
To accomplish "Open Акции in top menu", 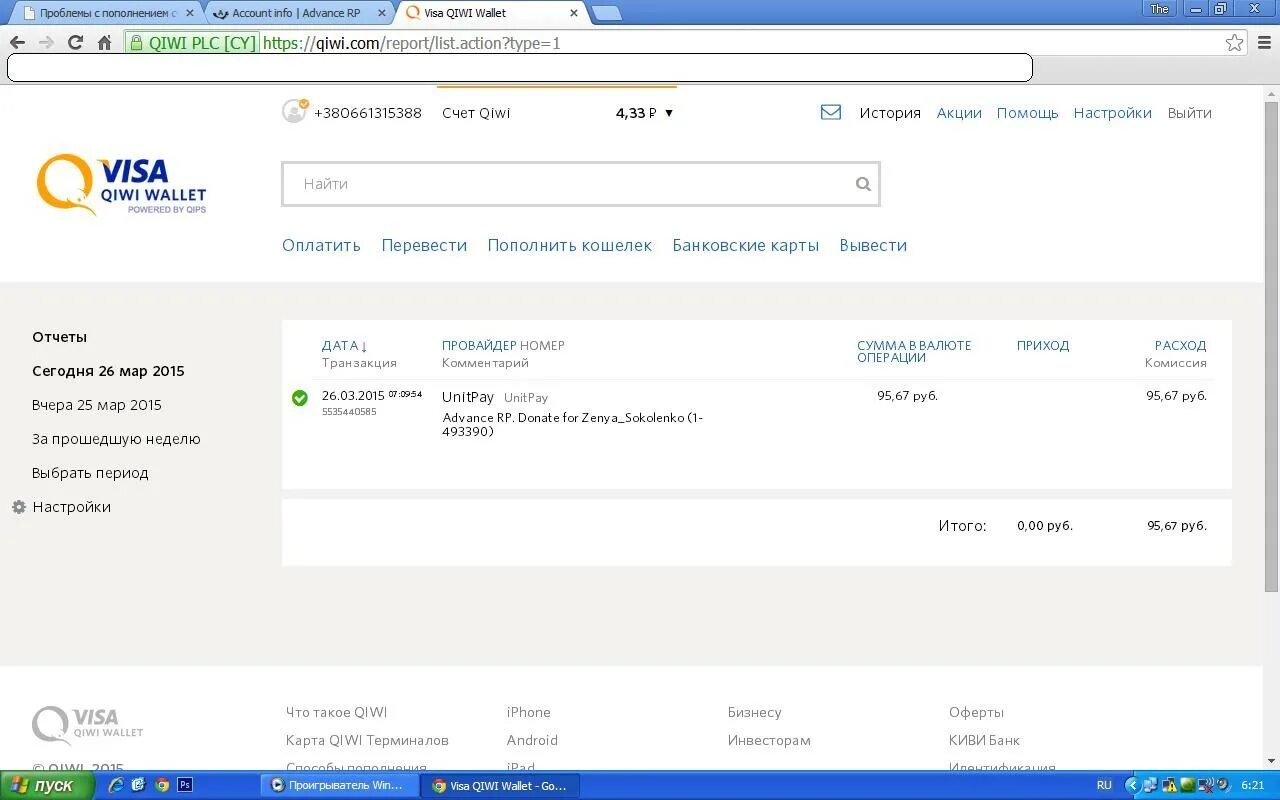I will pyautogui.click(x=959, y=113).
